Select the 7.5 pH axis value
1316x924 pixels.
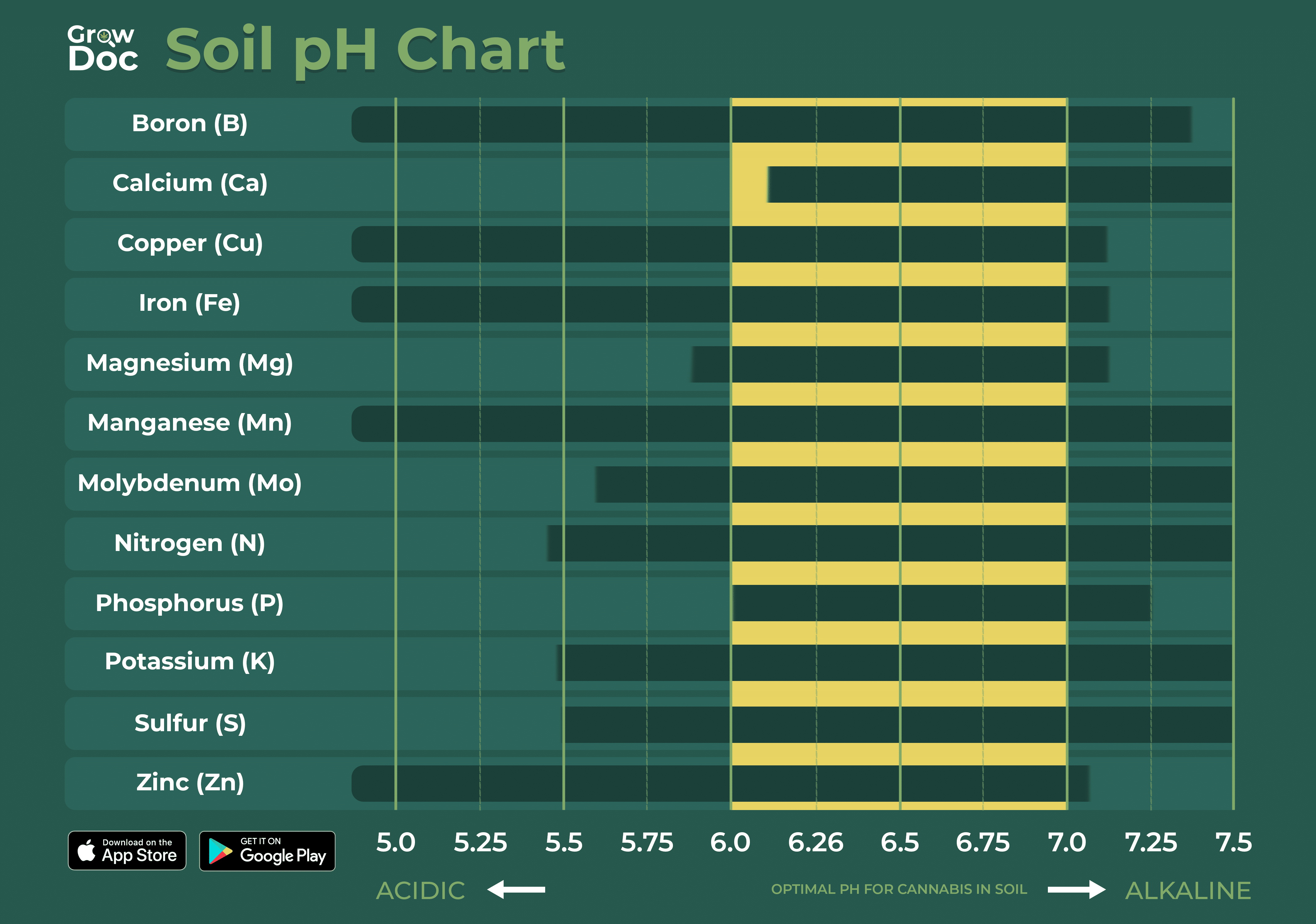coord(1233,843)
